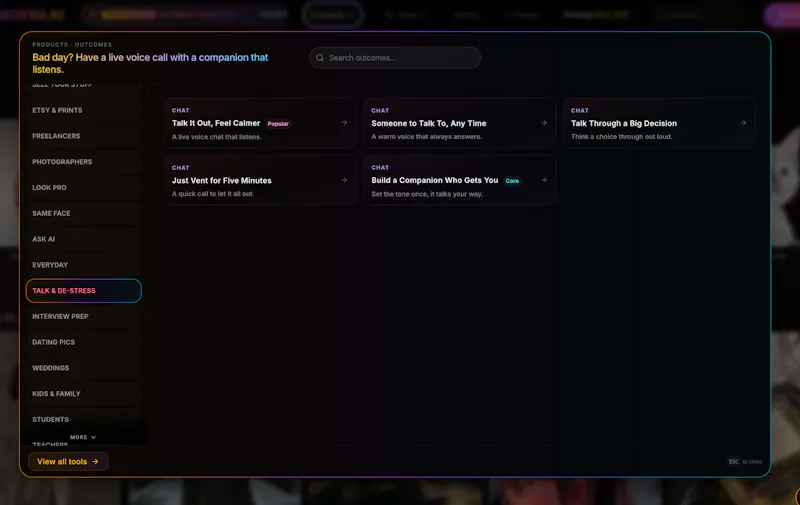
Task: Select Etsy & Prints category
Action: click(84, 110)
